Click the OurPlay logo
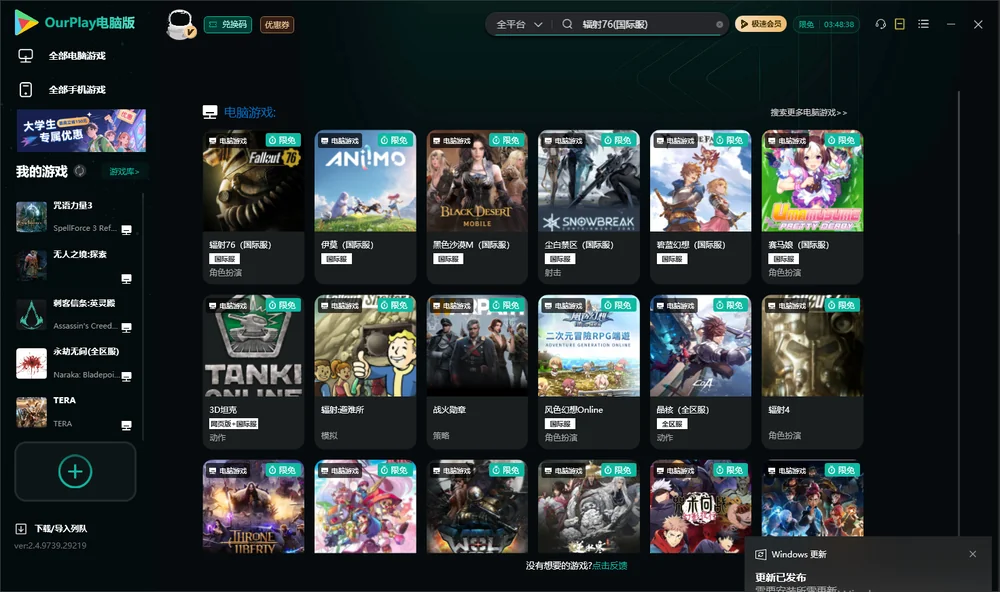The image size is (1000, 592). coord(75,23)
